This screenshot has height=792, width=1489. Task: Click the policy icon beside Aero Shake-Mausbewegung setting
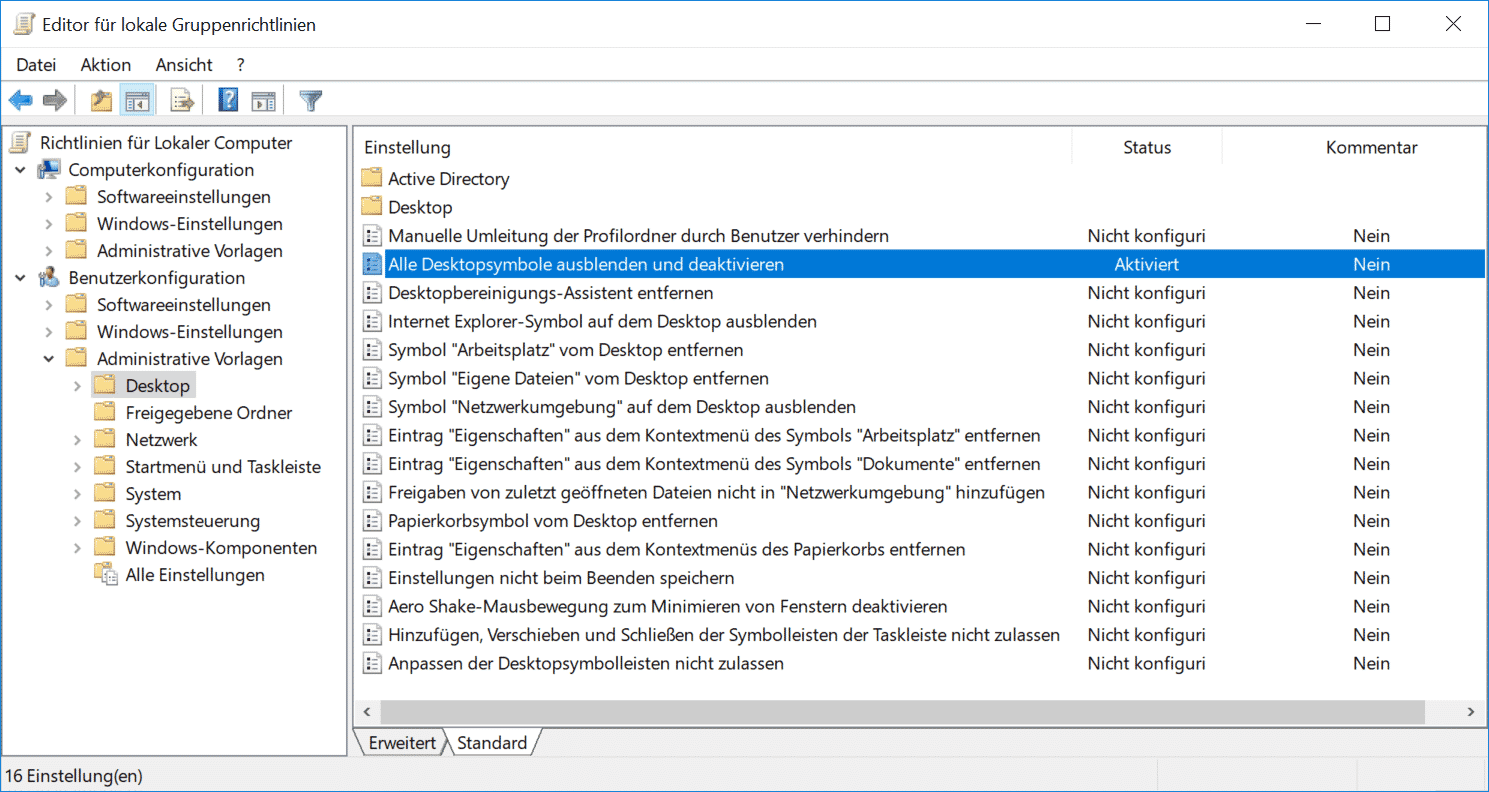pyautogui.click(x=372, y=606)
